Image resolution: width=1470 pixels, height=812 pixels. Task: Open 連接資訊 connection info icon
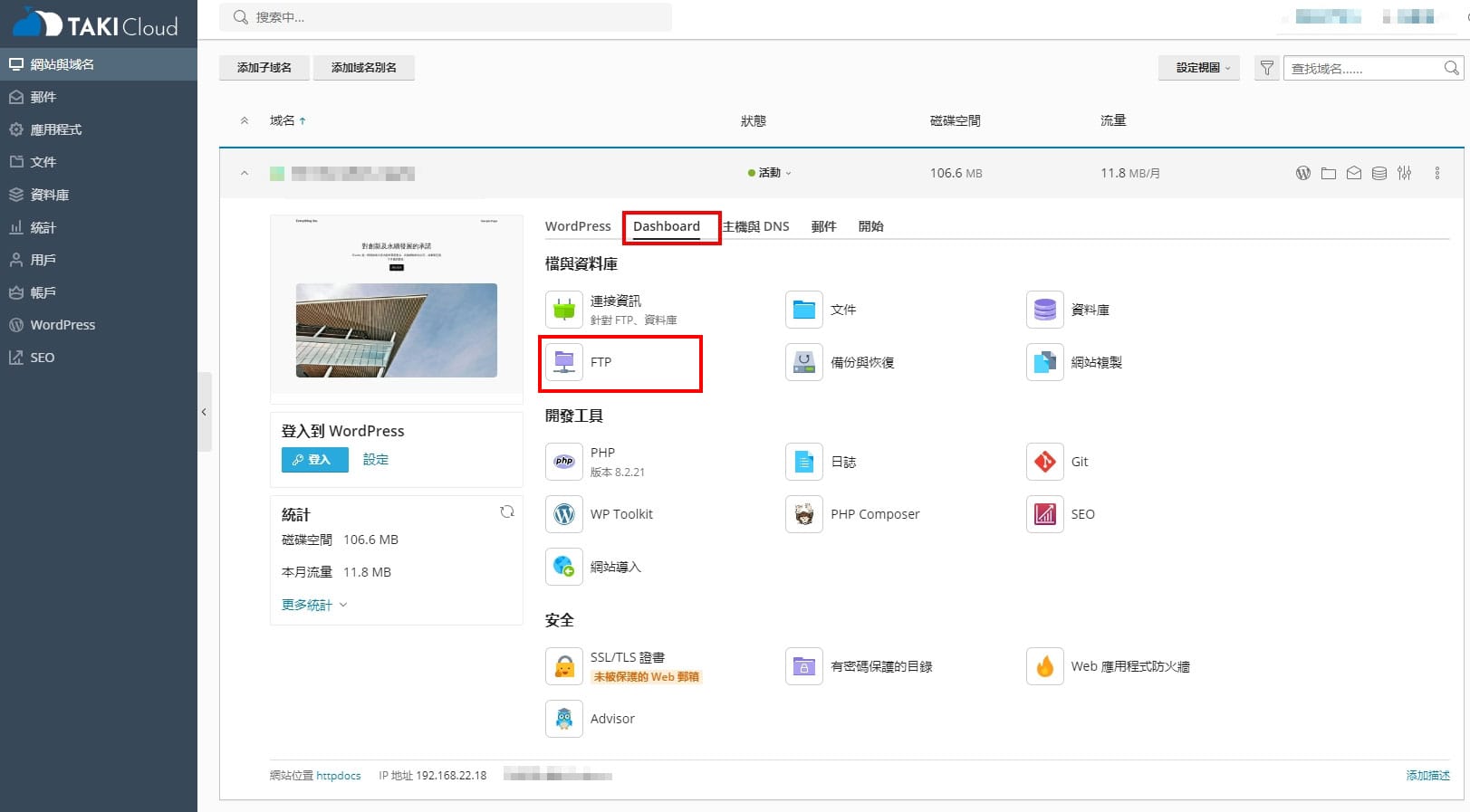(x=564, y=310)
